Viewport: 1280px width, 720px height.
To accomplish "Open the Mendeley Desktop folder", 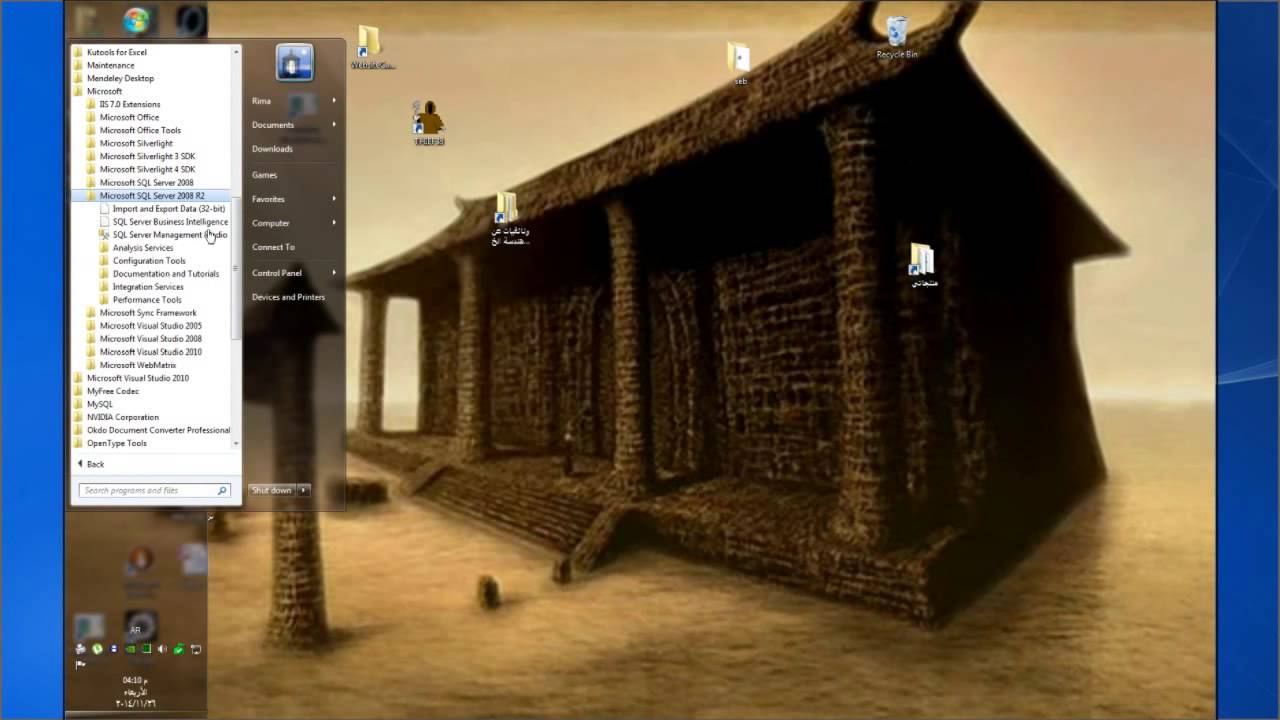I will click(113, 78).
